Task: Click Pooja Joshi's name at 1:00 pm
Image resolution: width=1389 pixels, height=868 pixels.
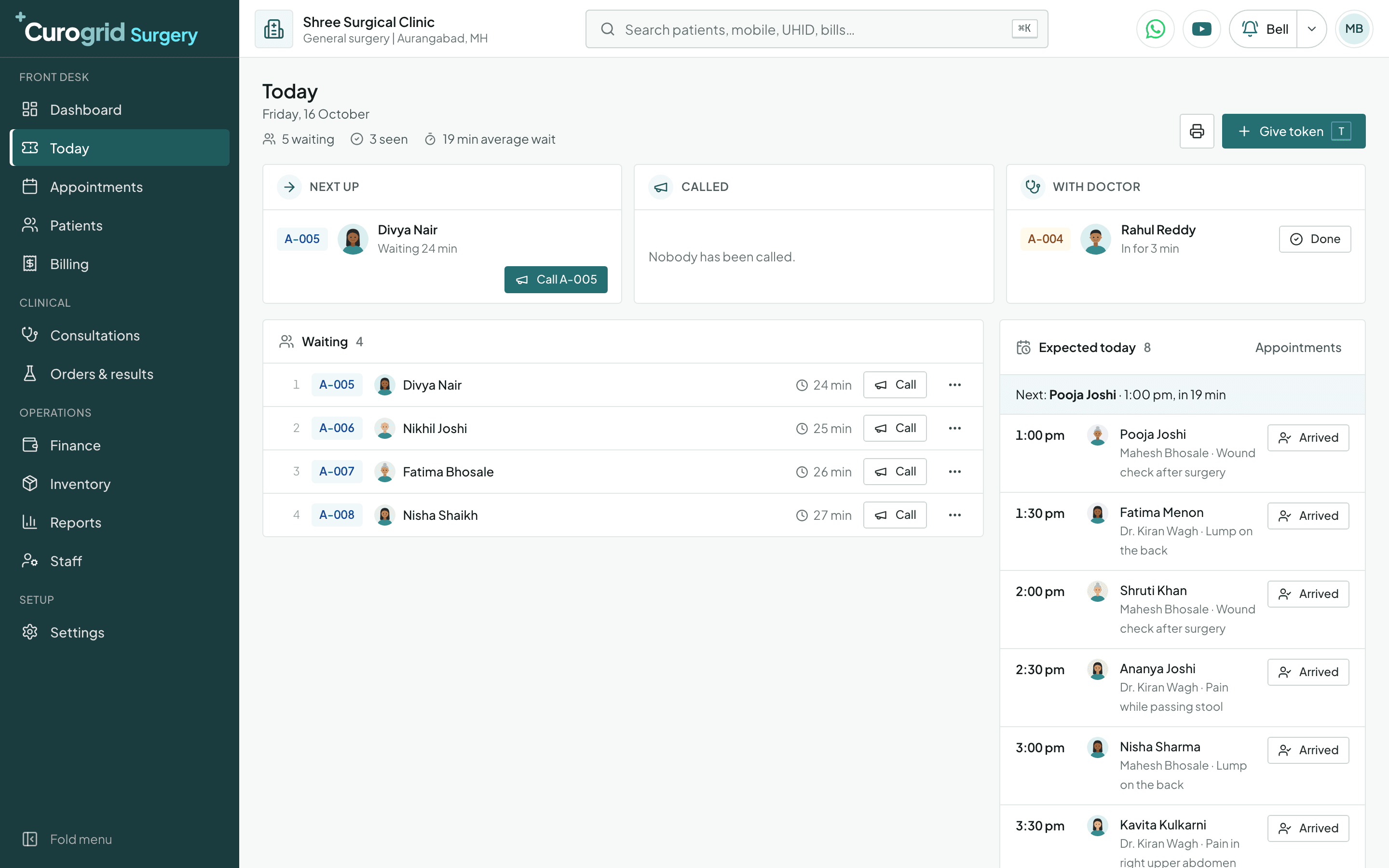Action: click(x=1153, y=434)
